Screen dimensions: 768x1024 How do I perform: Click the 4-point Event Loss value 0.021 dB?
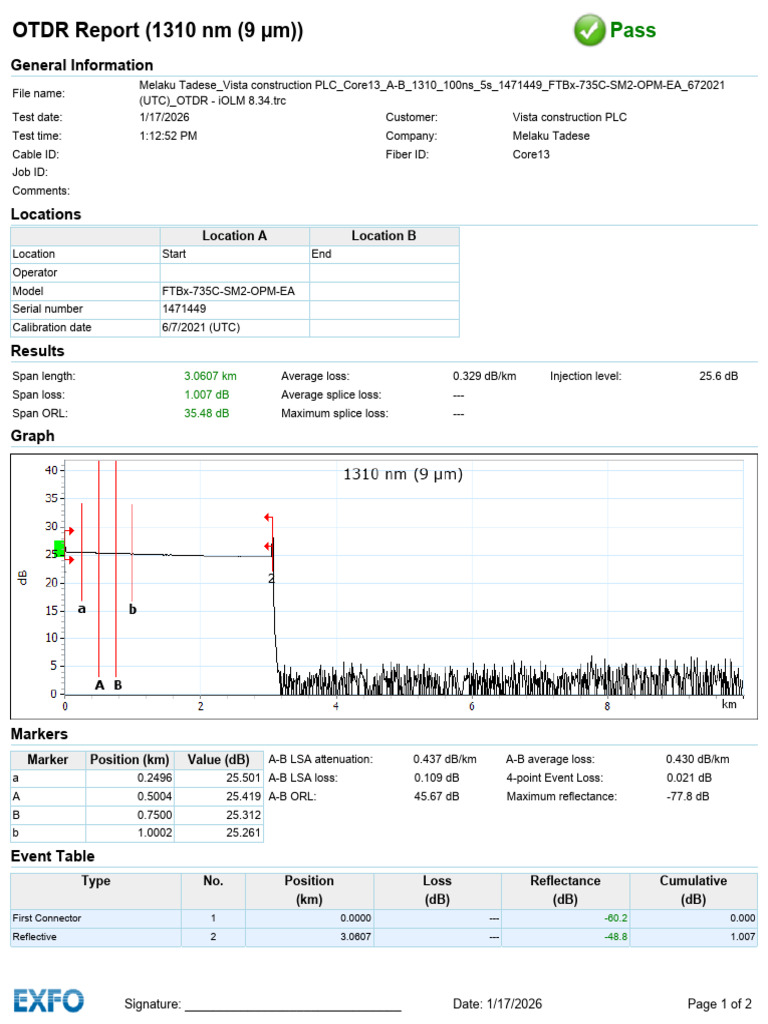689,778
